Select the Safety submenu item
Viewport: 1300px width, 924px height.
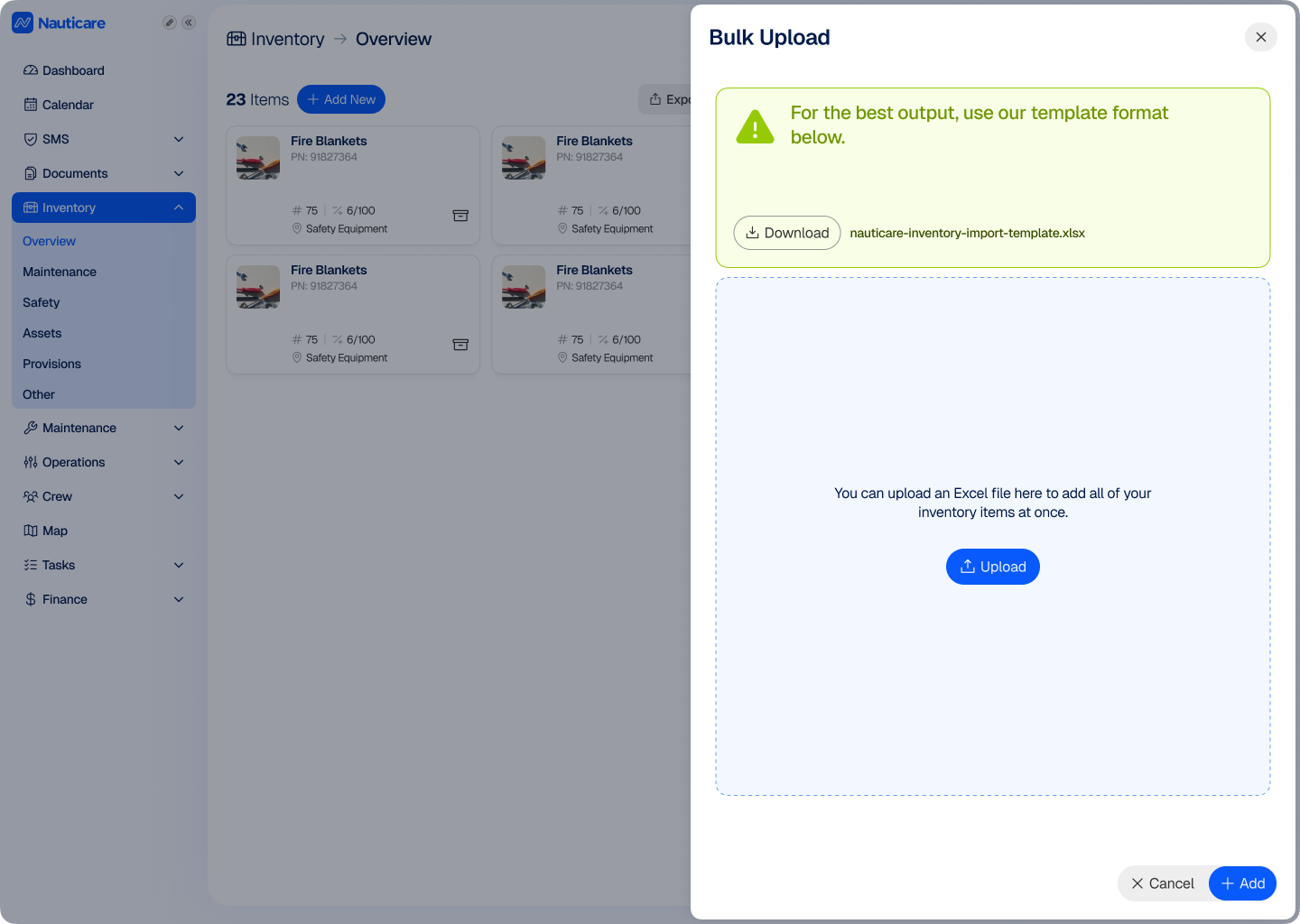point(41,302)
